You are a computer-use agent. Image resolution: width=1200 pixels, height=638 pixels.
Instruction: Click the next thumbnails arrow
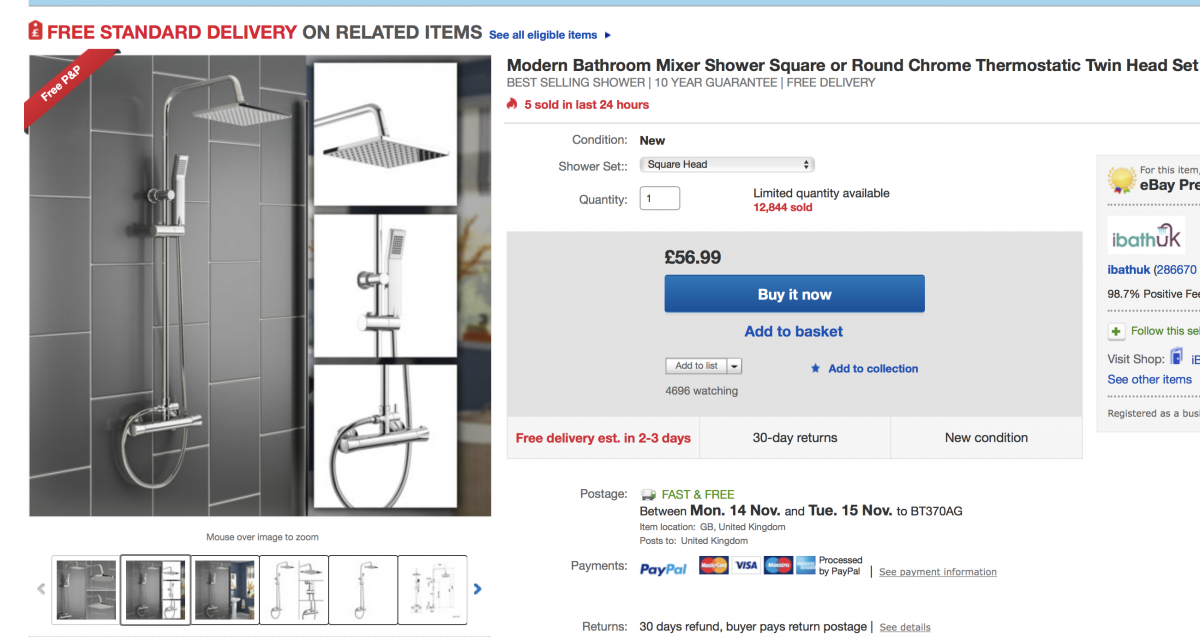tap(477, 589)
